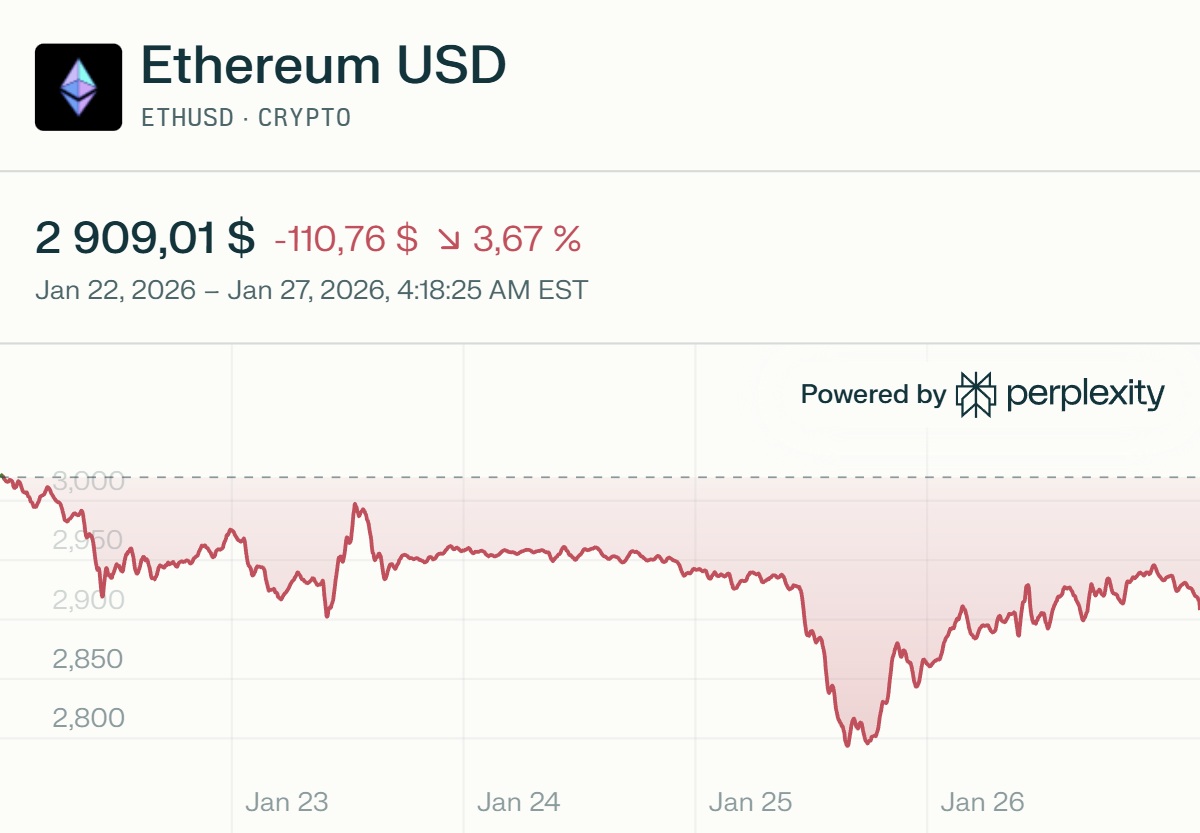Click the 3,000 y-axis label

88,481
